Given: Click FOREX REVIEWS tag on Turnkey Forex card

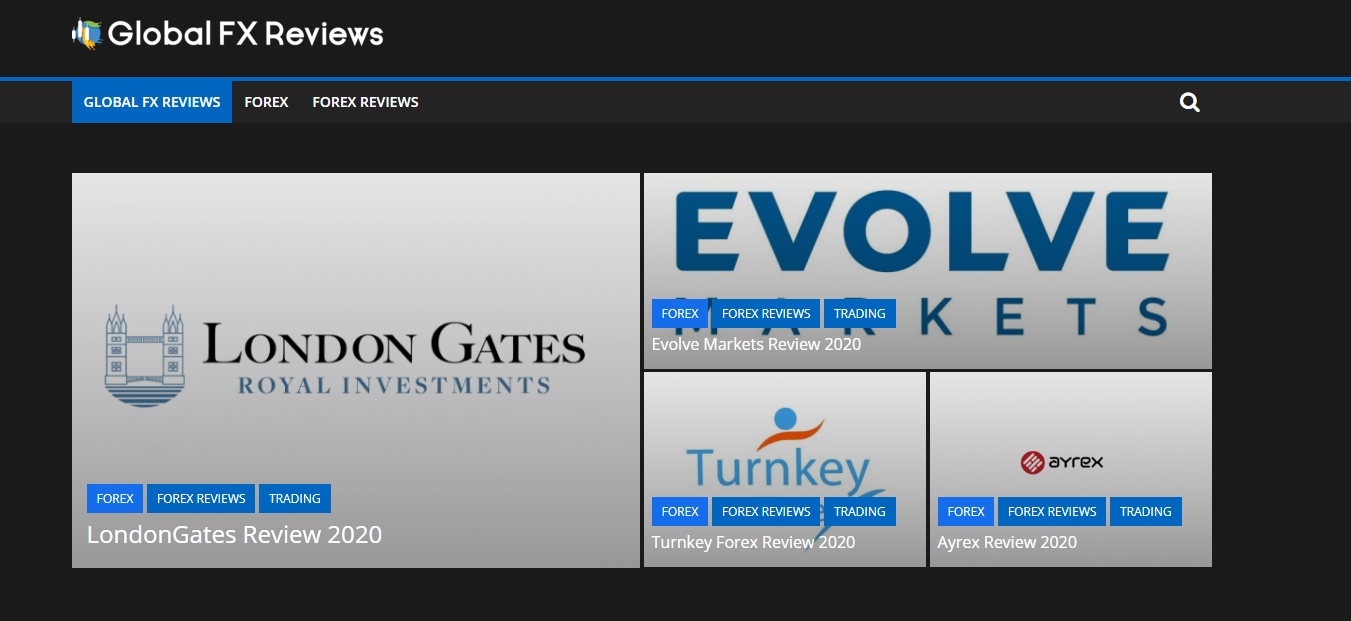Looking at the screenshot, I should 766,511.
